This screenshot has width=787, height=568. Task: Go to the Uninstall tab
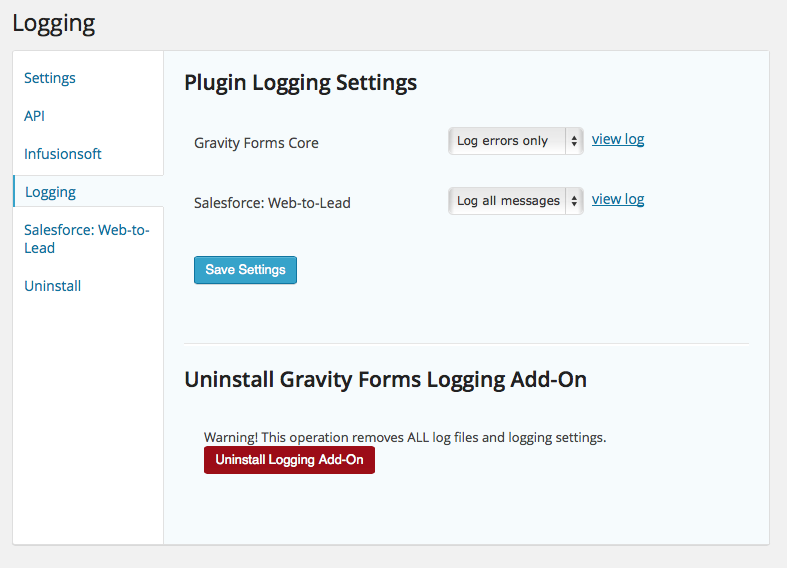53,286
